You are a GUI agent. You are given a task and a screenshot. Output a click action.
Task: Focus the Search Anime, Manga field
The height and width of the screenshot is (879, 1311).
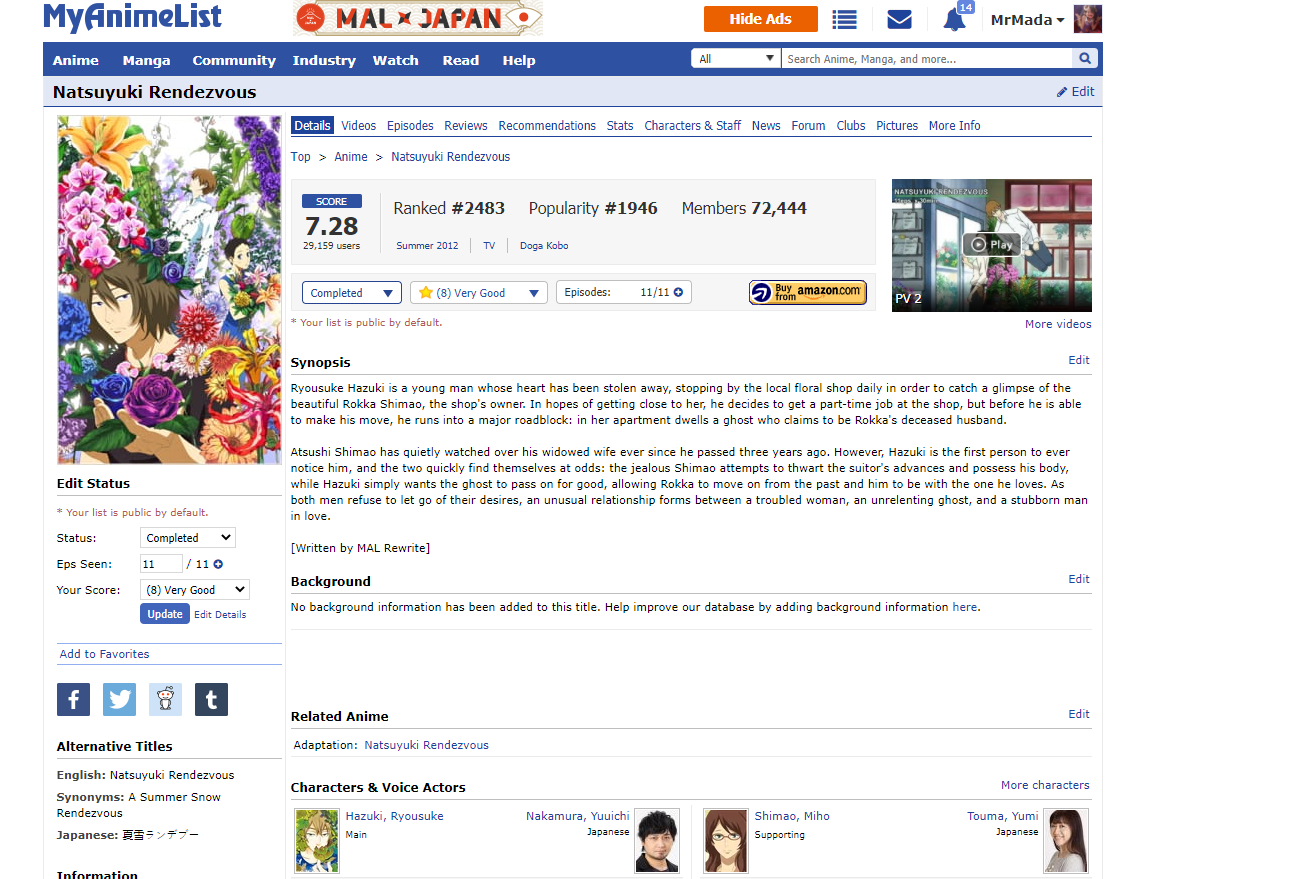pos(927,59)
